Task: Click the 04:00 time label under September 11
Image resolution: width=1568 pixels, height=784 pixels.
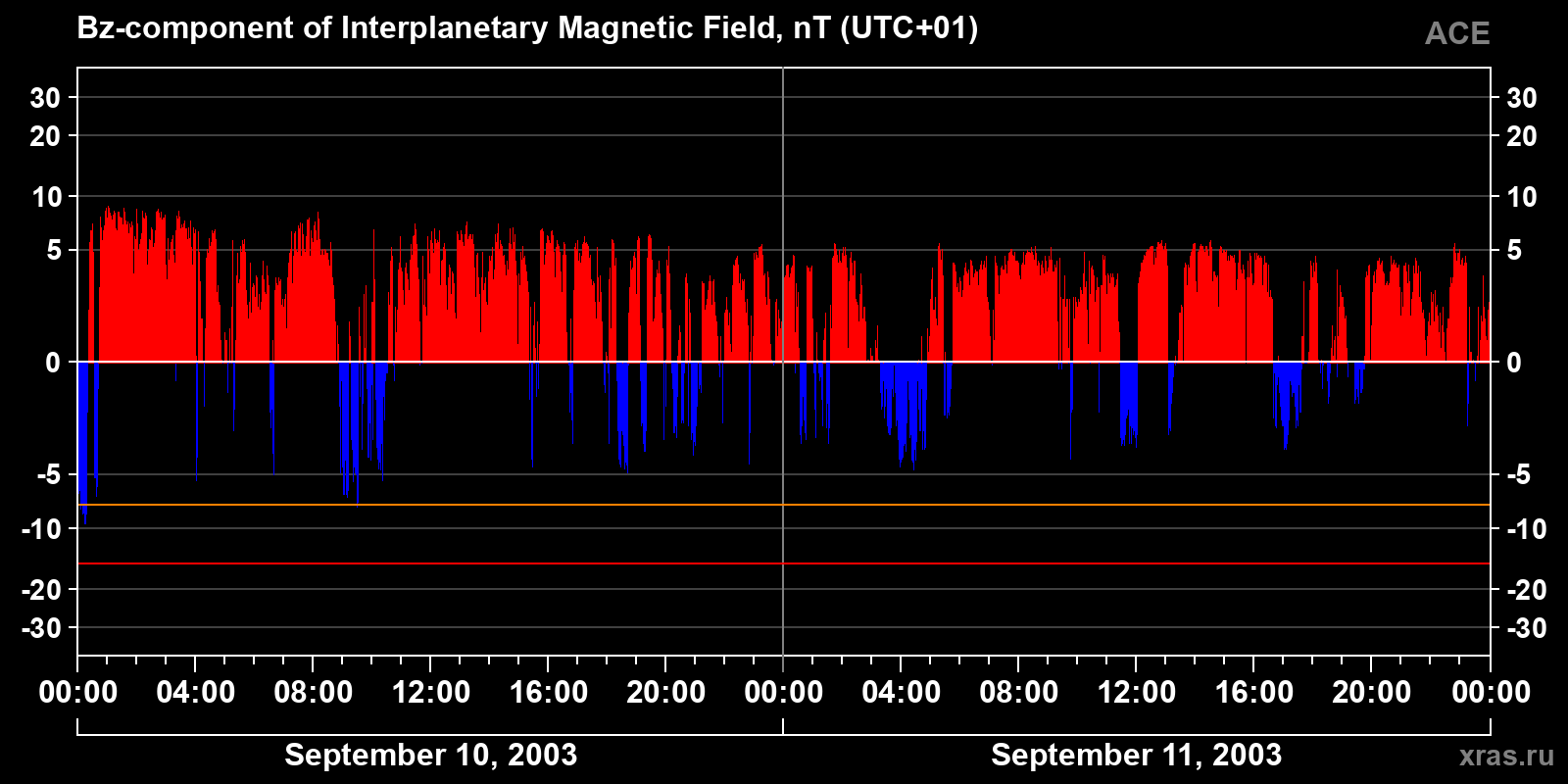Action: [x=902, y=693]
